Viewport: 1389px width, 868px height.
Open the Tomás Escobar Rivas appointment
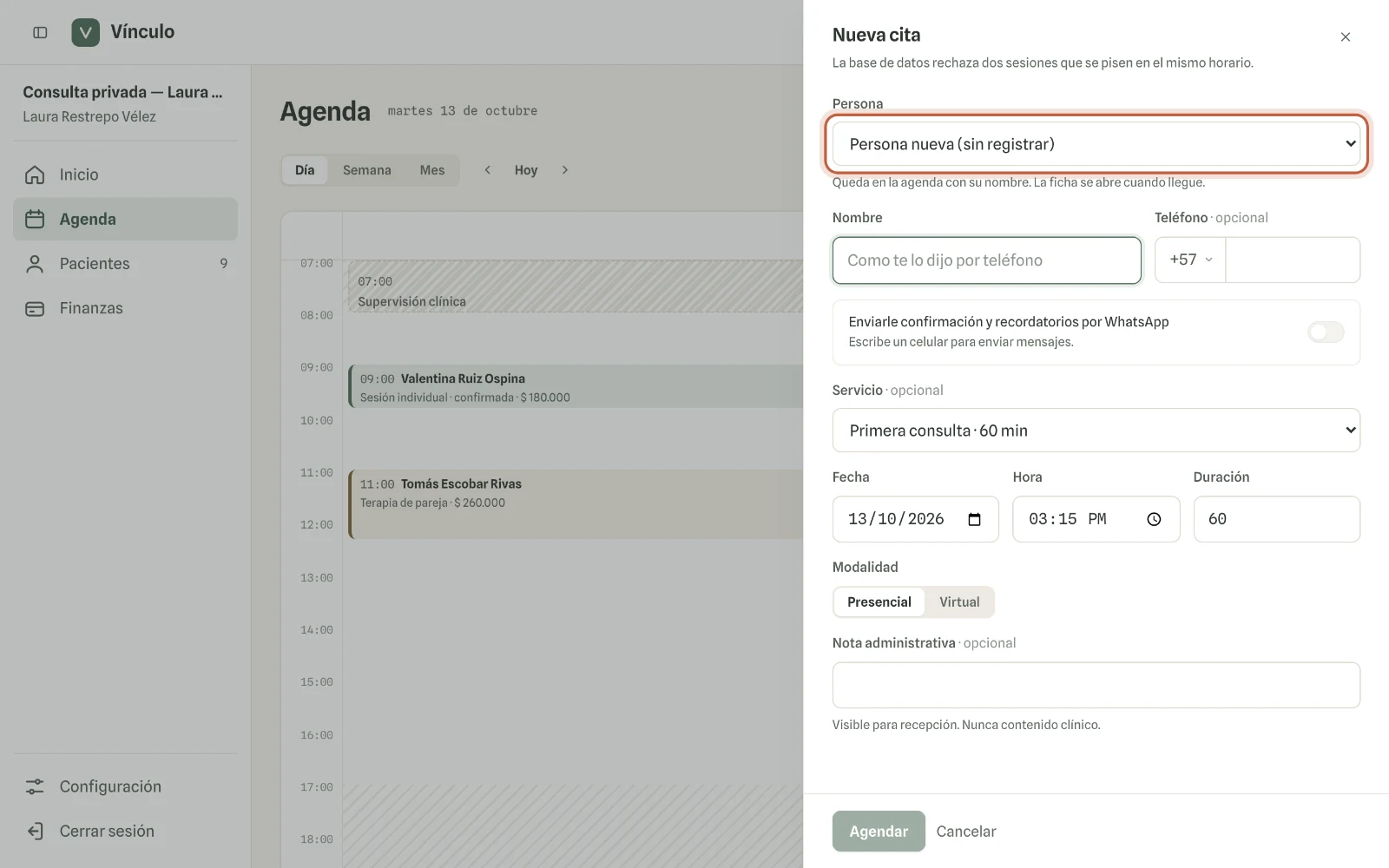(576, 504)
